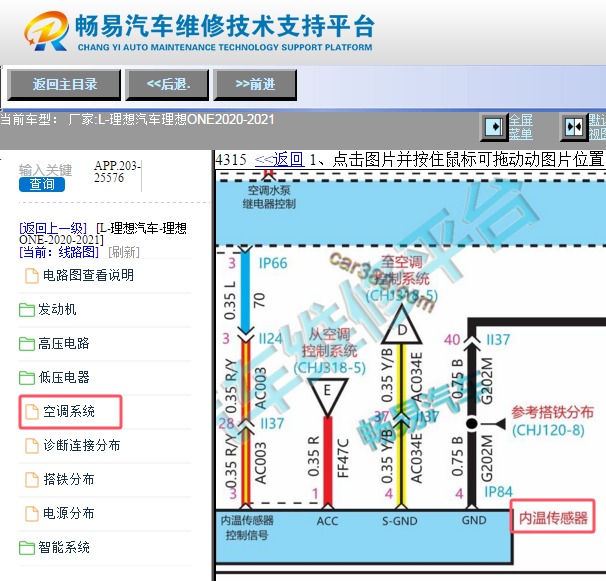Click the 智能系统 folder icon

(27, 548)
